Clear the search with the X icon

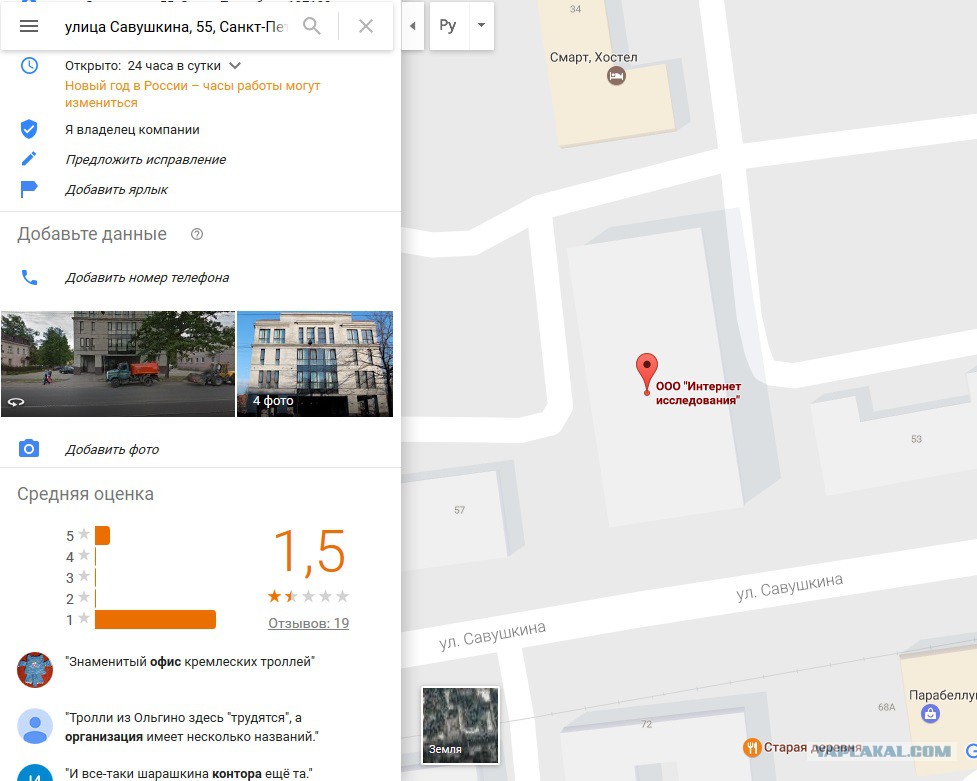[x=366, y=26]
